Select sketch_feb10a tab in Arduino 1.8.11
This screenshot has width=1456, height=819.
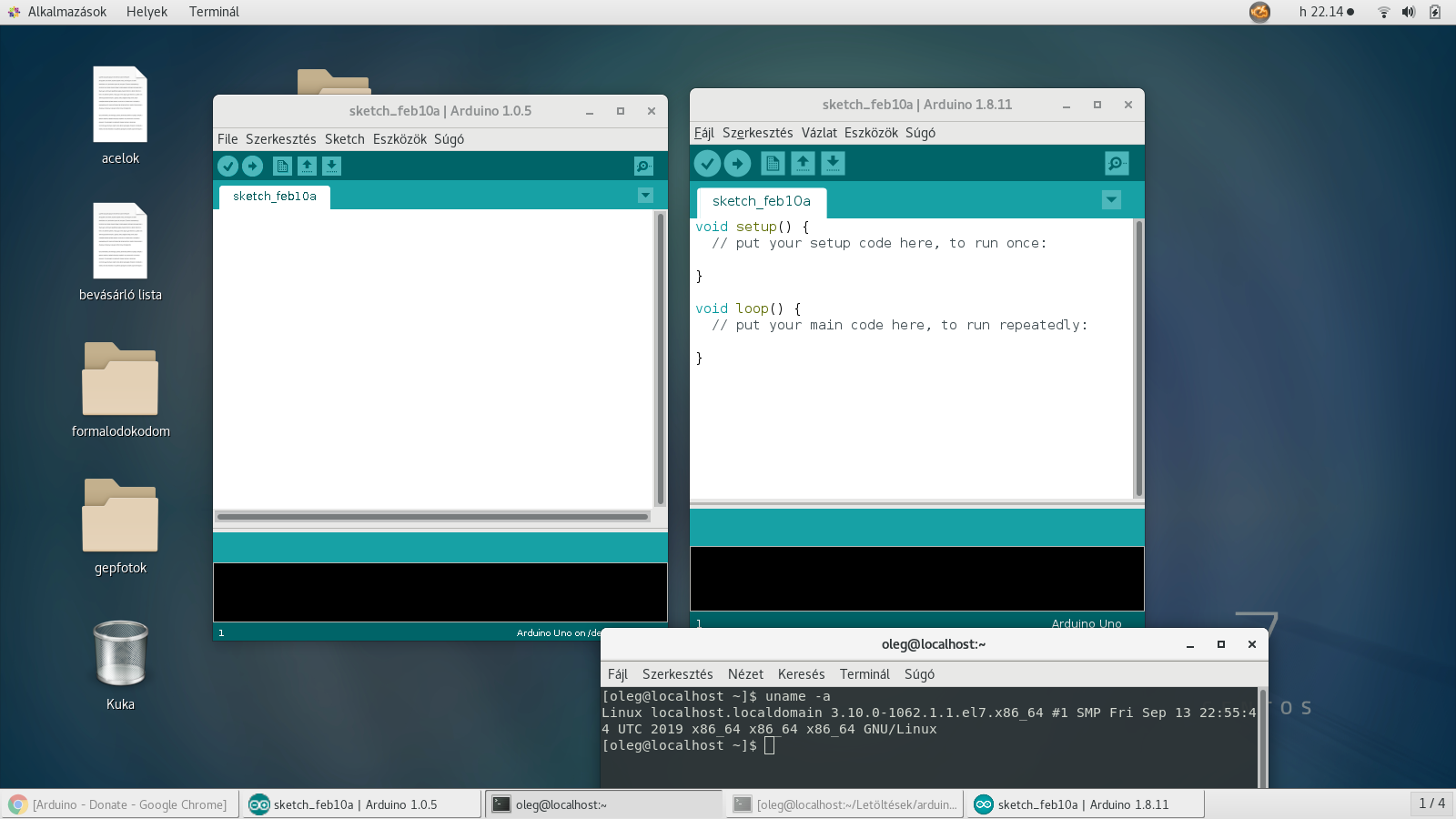[762, 202]
